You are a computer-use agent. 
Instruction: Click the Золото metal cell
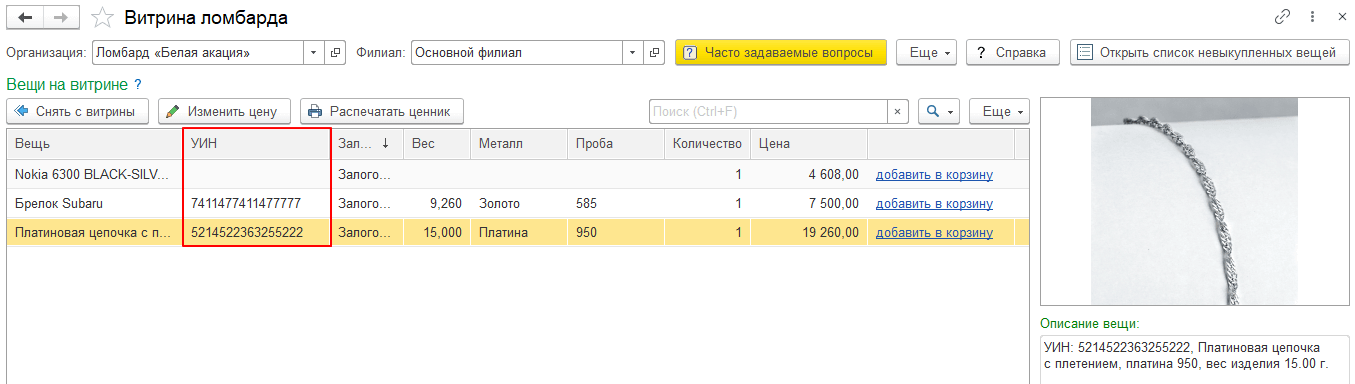518,203
